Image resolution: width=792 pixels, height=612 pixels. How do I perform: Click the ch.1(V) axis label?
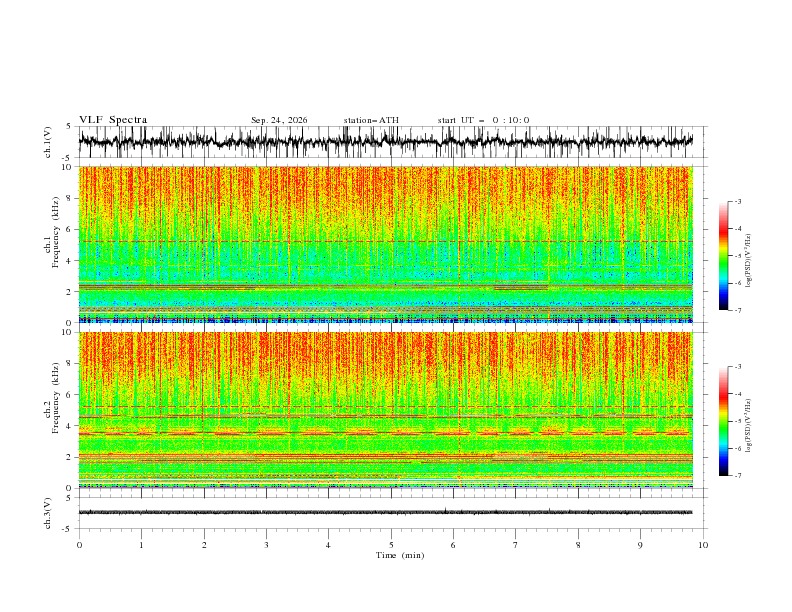(48, 142)
